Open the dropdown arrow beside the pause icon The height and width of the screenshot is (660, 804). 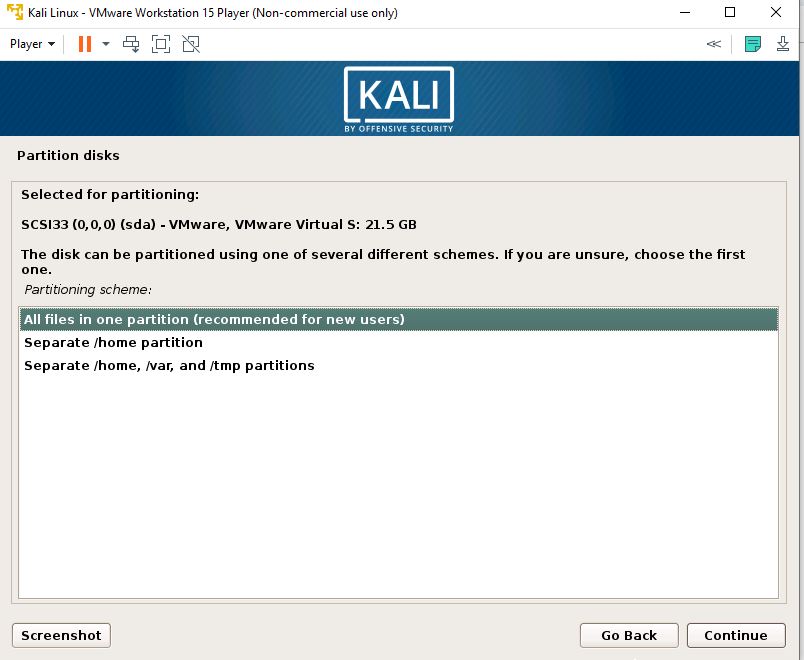point(104,44)
